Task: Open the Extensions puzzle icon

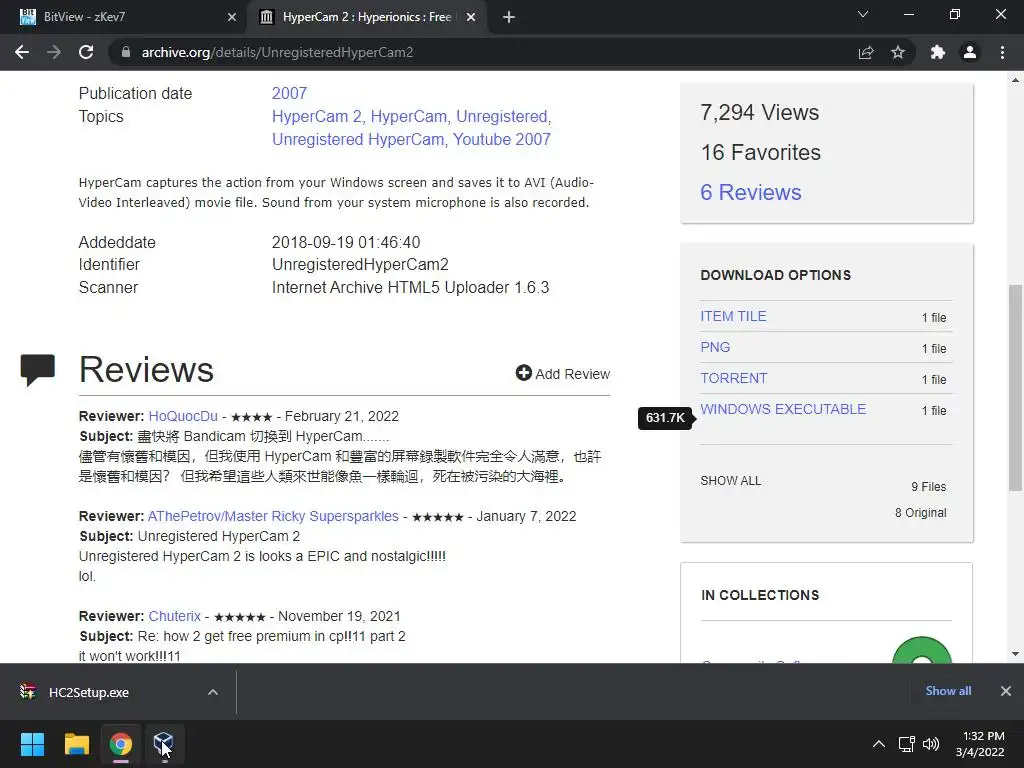Action: click(x=938, y=52)
